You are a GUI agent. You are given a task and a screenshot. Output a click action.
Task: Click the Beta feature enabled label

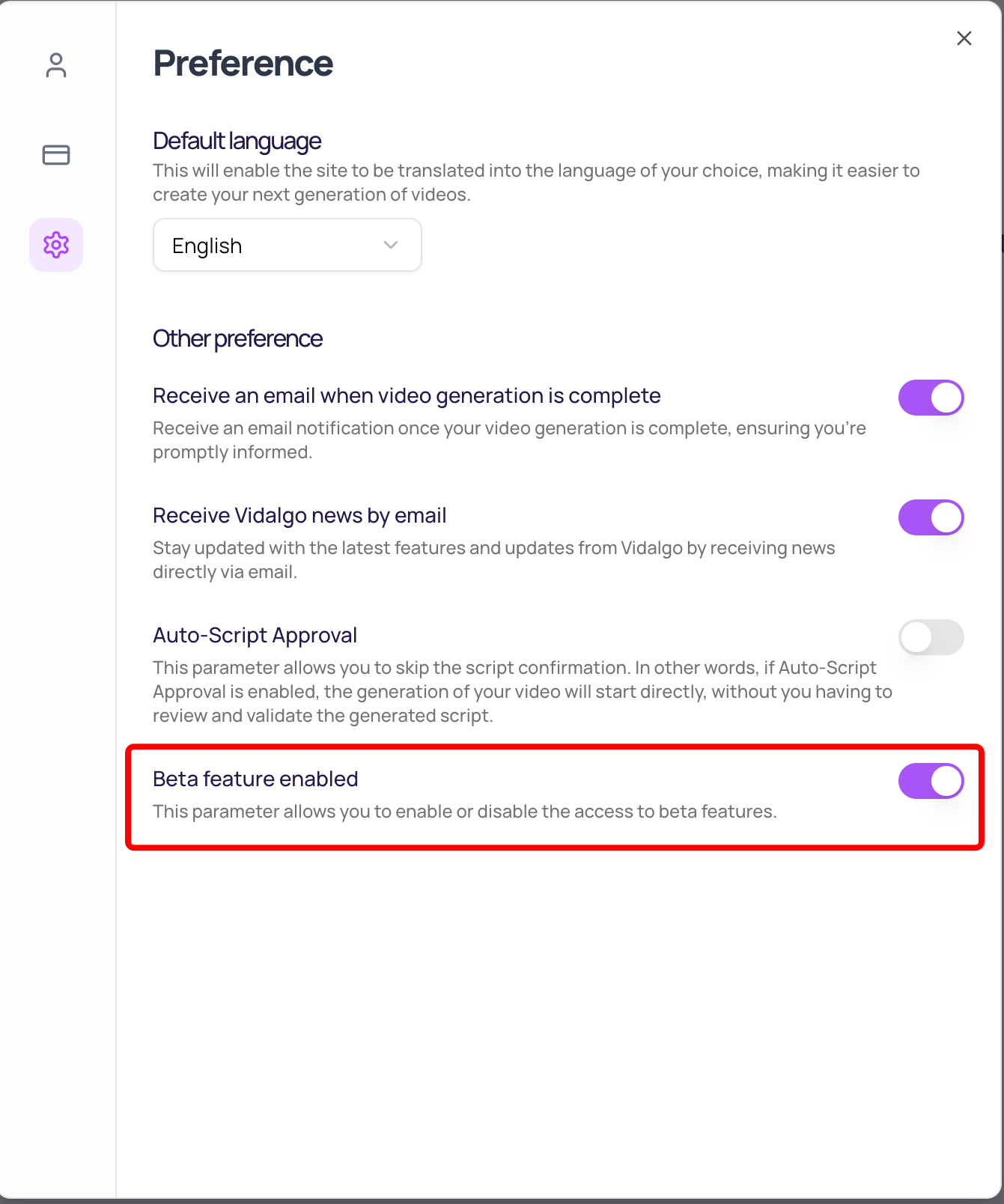[255, 779]
